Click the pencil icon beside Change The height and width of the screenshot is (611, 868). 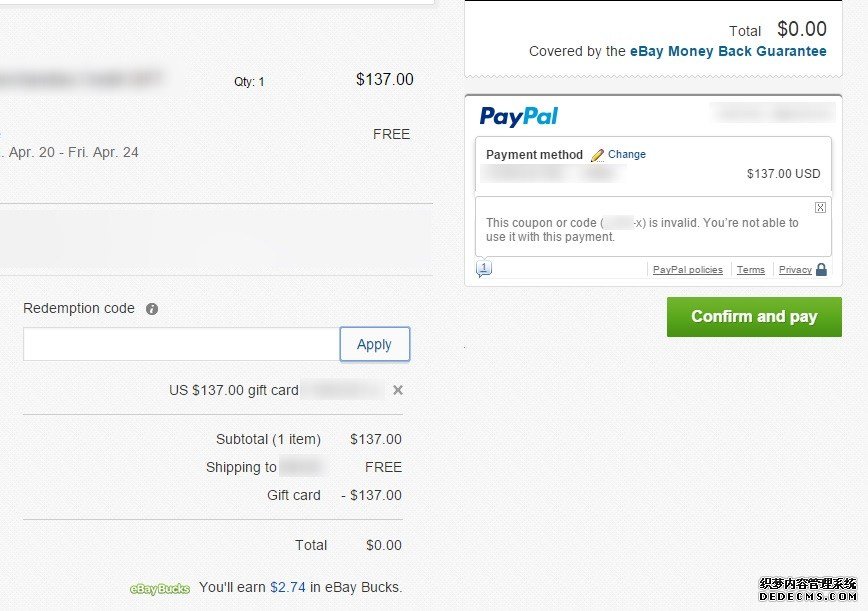[597, 155]
